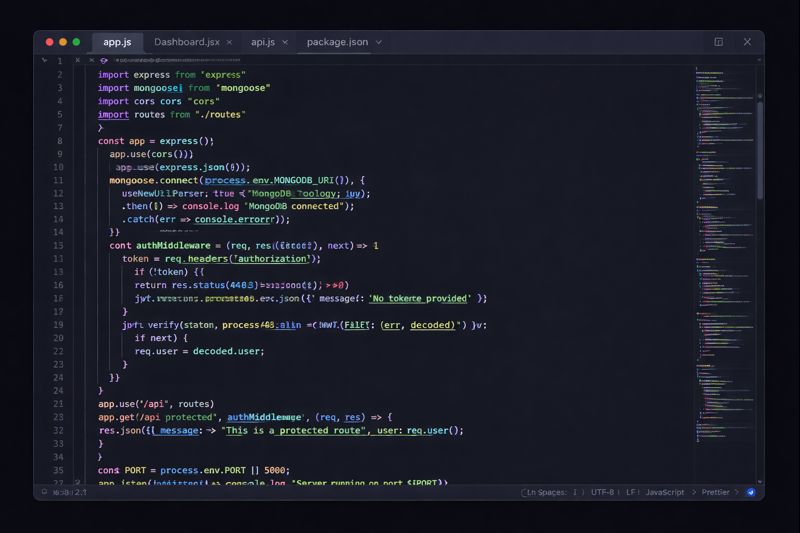Click line number 8 in the gutter

pyautogui.click(x=60, y=141)
